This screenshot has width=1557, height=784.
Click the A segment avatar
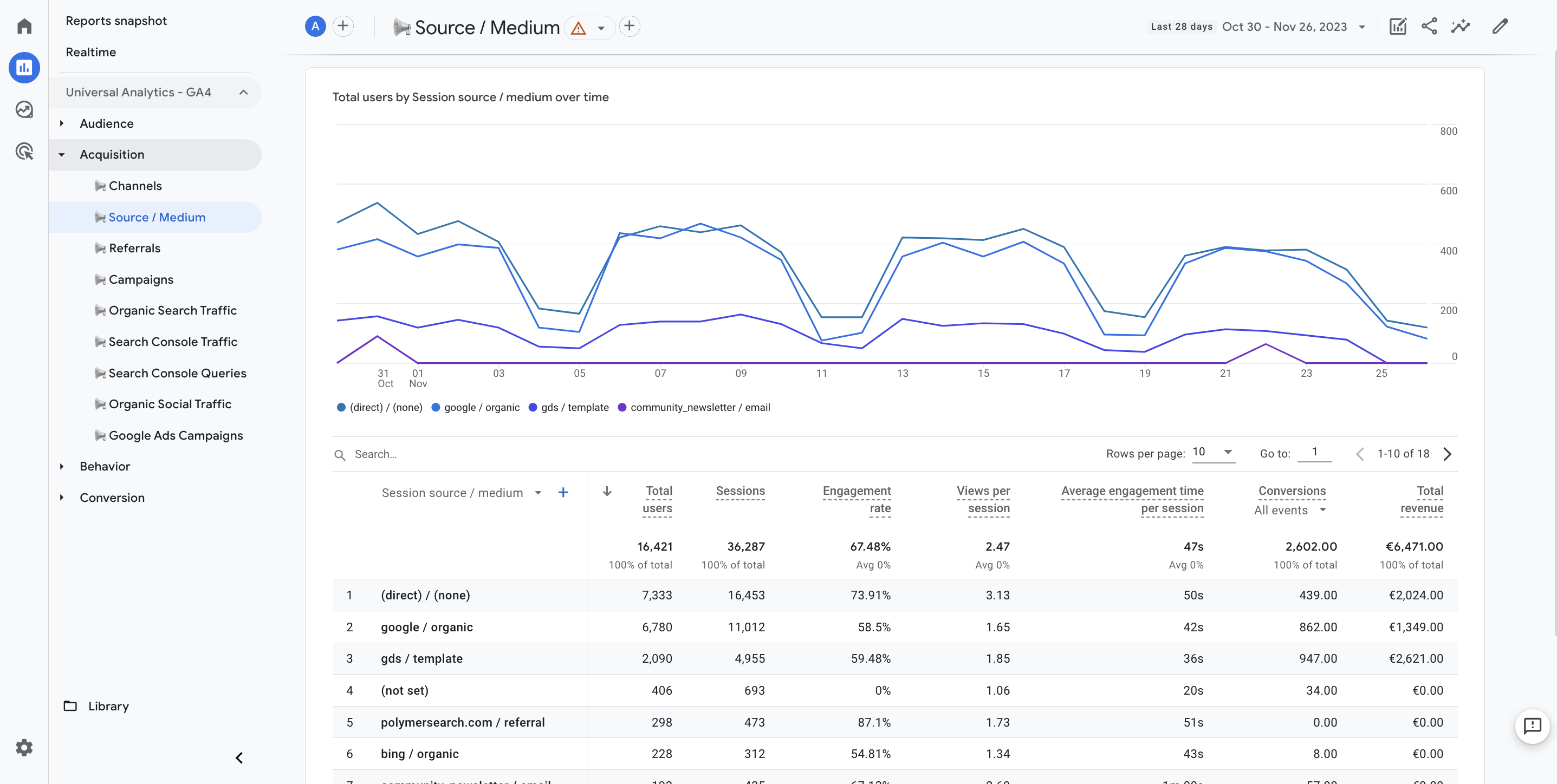315,26
